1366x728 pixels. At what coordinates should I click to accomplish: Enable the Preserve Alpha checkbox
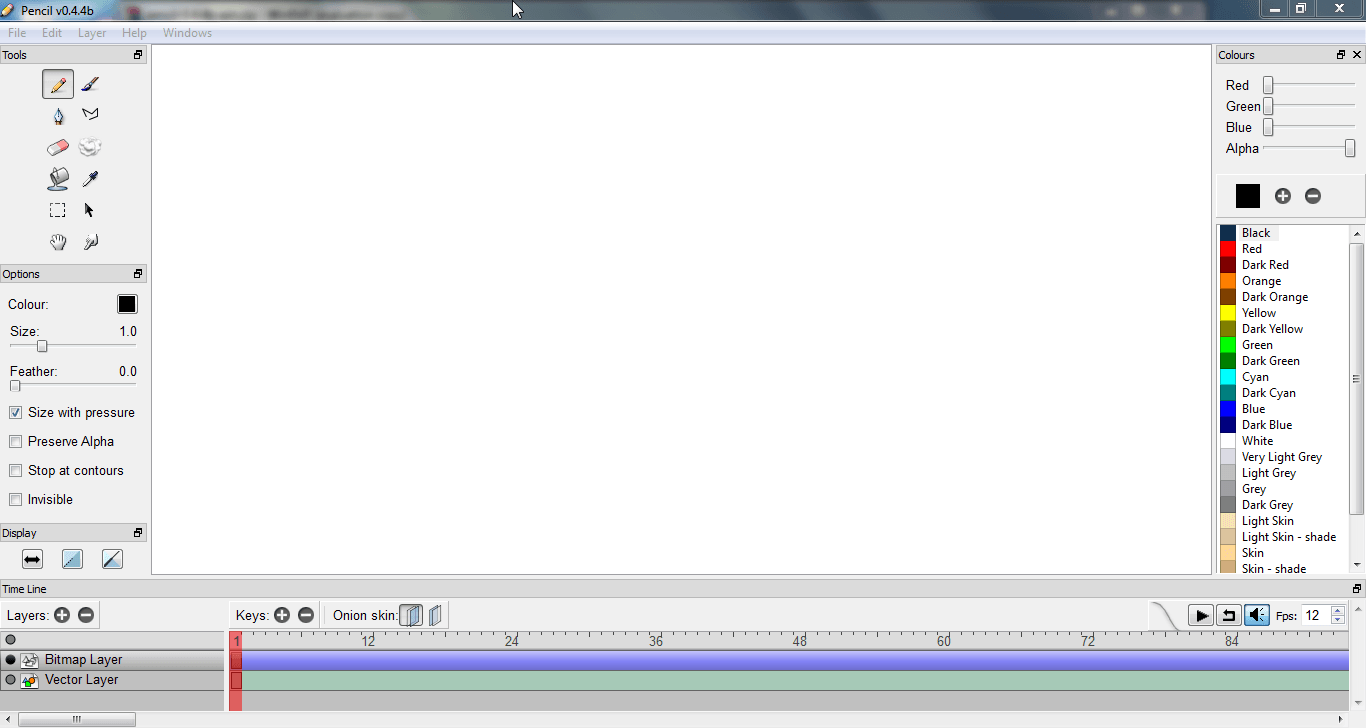click(x=15, y=441)
